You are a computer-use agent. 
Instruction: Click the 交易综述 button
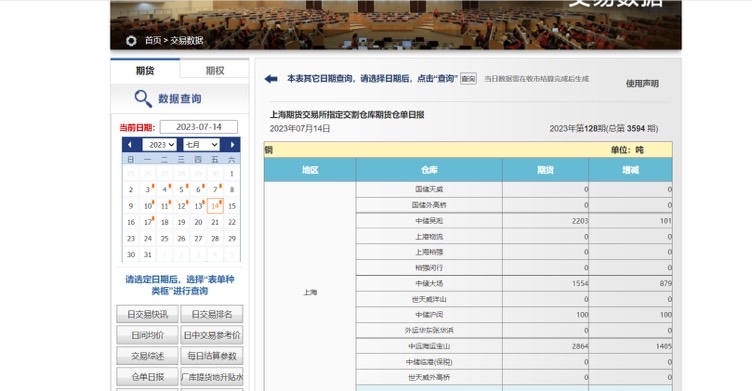point(147,356)
